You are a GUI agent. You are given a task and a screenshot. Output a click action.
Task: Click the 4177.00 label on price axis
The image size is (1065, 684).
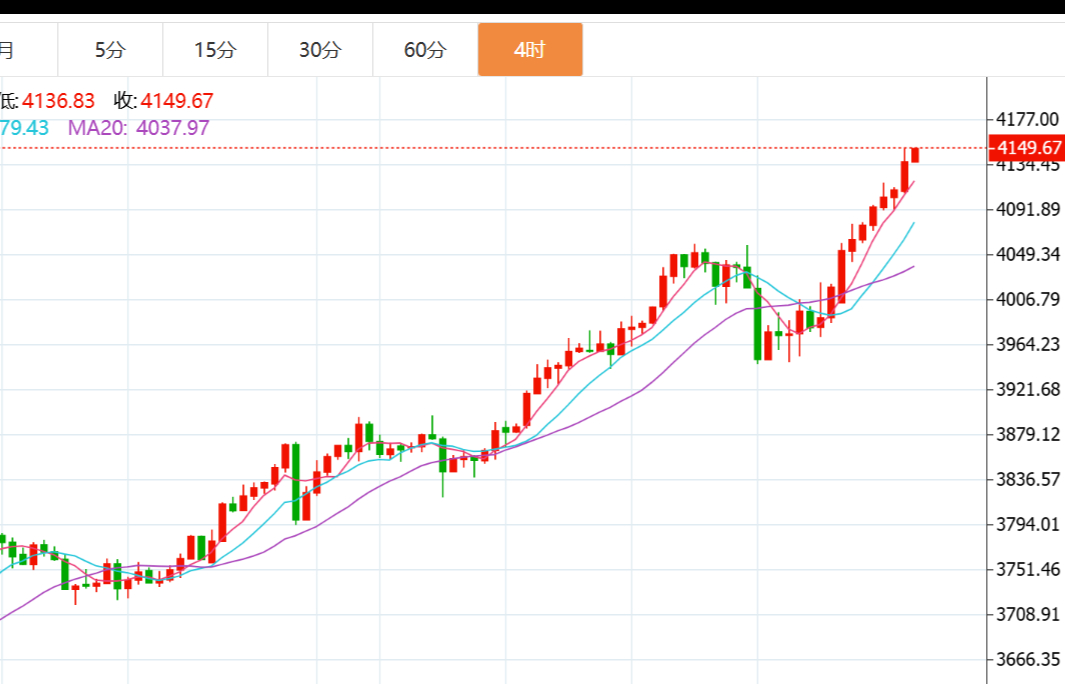click(x=1027, y=119)
